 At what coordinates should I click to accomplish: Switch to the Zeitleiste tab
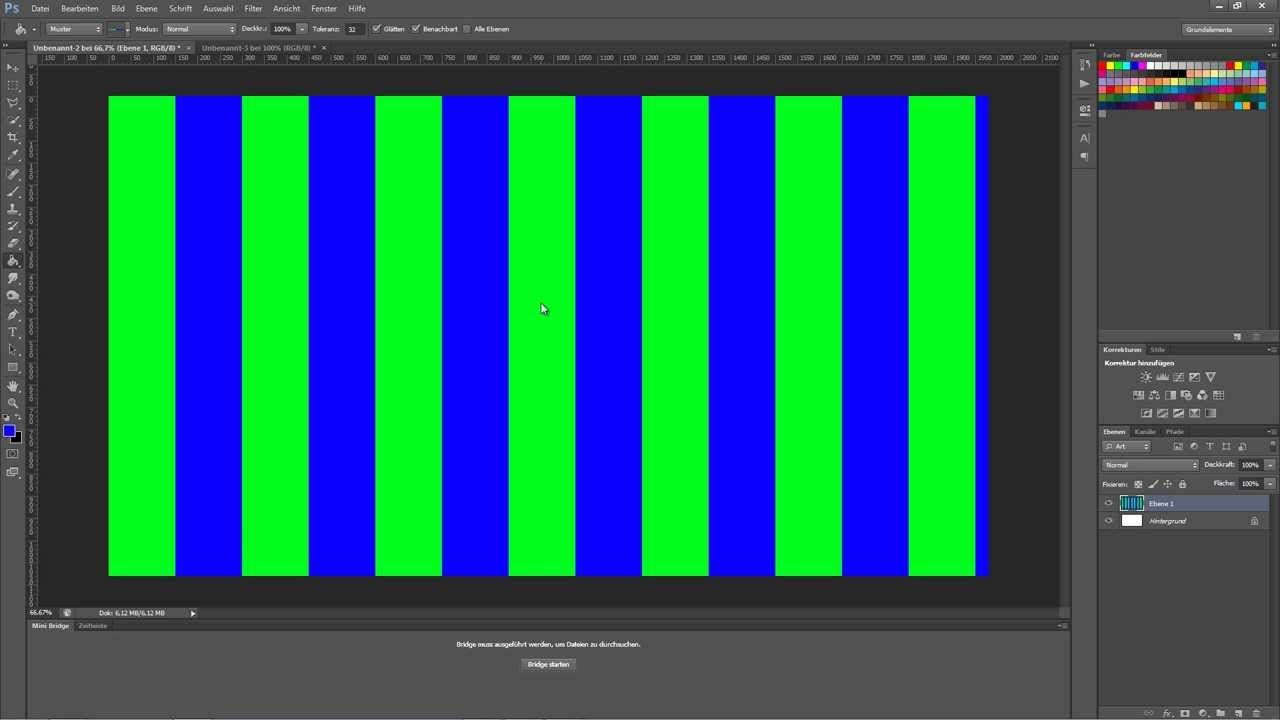[93, 626]
